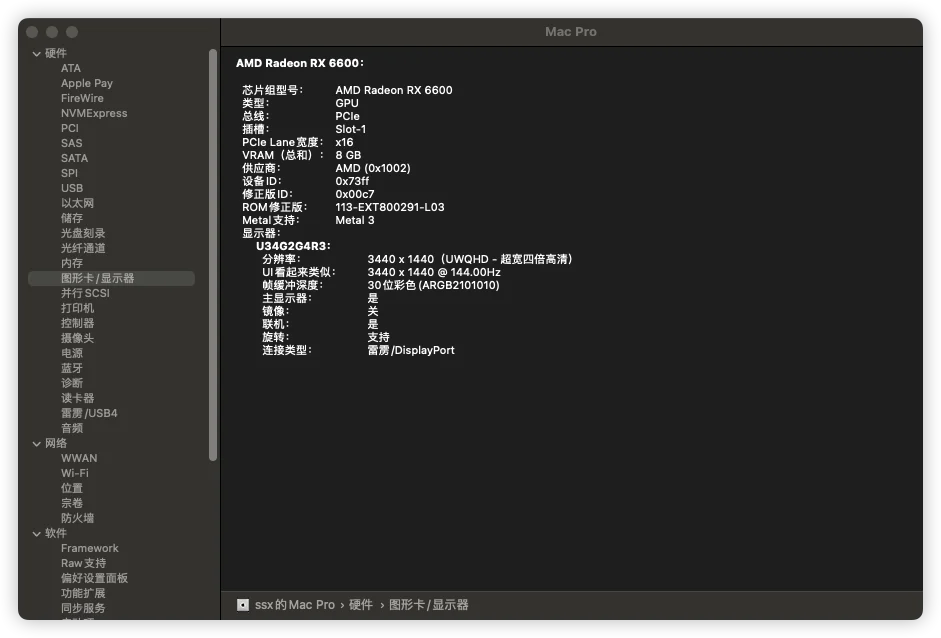Click the vendor value AMD (0x1002)
Screen dimensions: 941x638
point(373,169)
